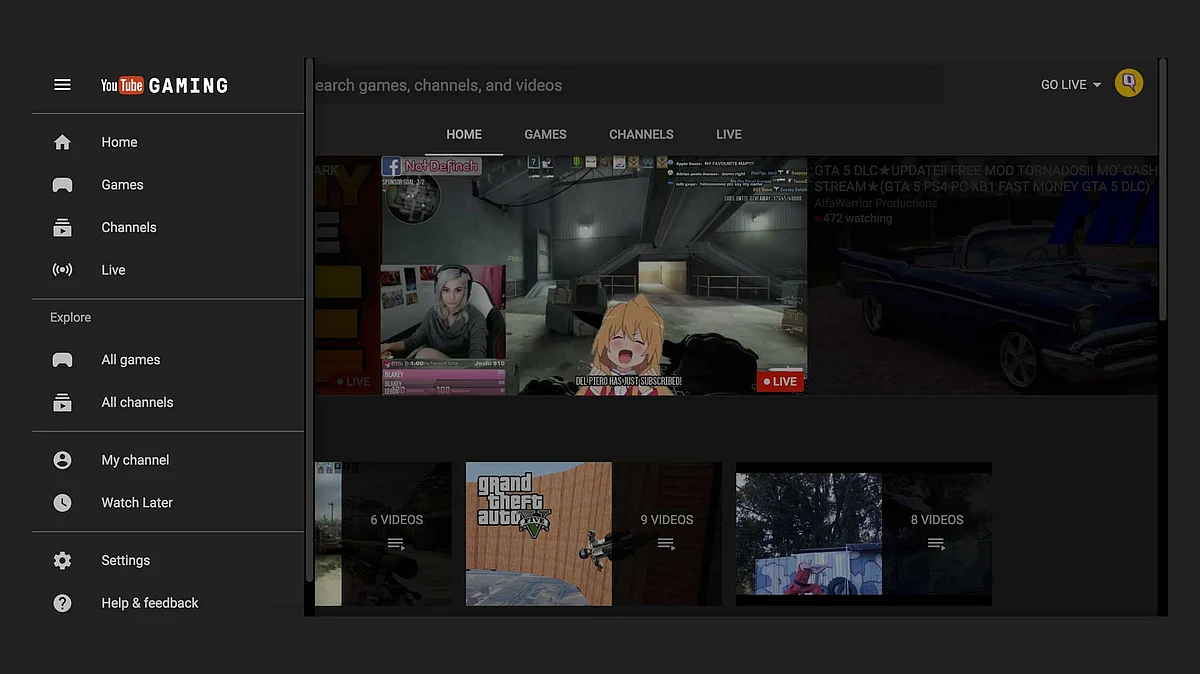This screenshot has height=674, width=1200.
Task: Open the Grand Theft Auto playlist thumbnail
Action: [x=539, y=534]
